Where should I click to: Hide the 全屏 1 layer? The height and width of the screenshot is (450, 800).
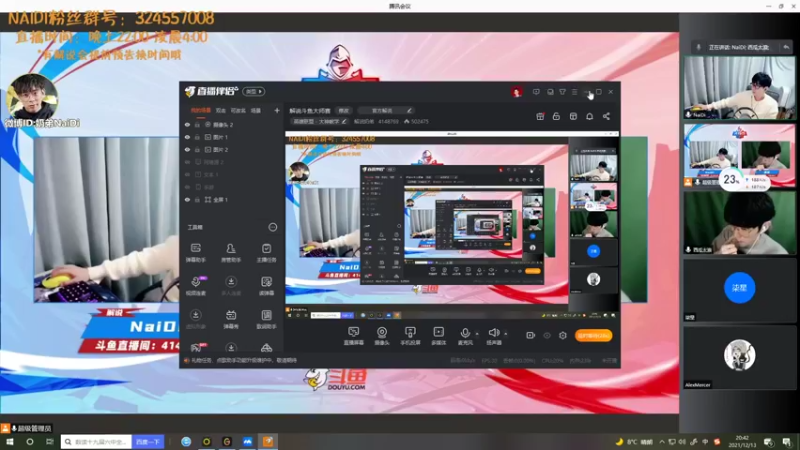click(187, 199)
